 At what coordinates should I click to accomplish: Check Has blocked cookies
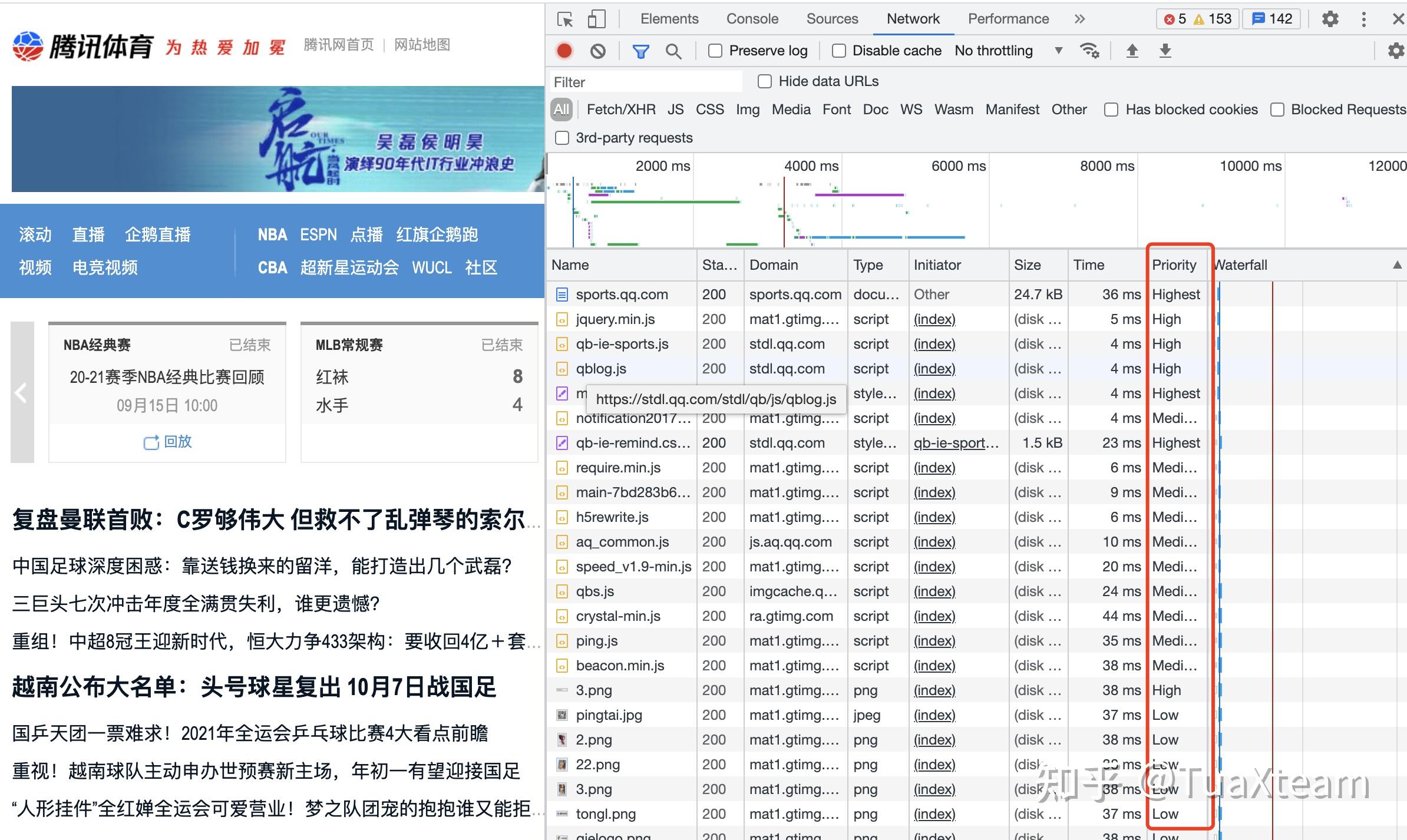[1111, 110]
